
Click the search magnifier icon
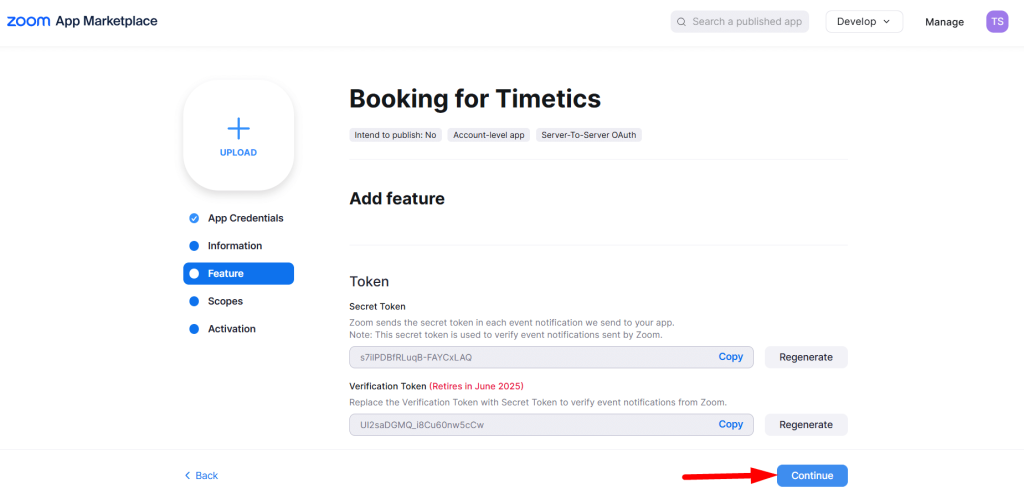tap(681, 22)
